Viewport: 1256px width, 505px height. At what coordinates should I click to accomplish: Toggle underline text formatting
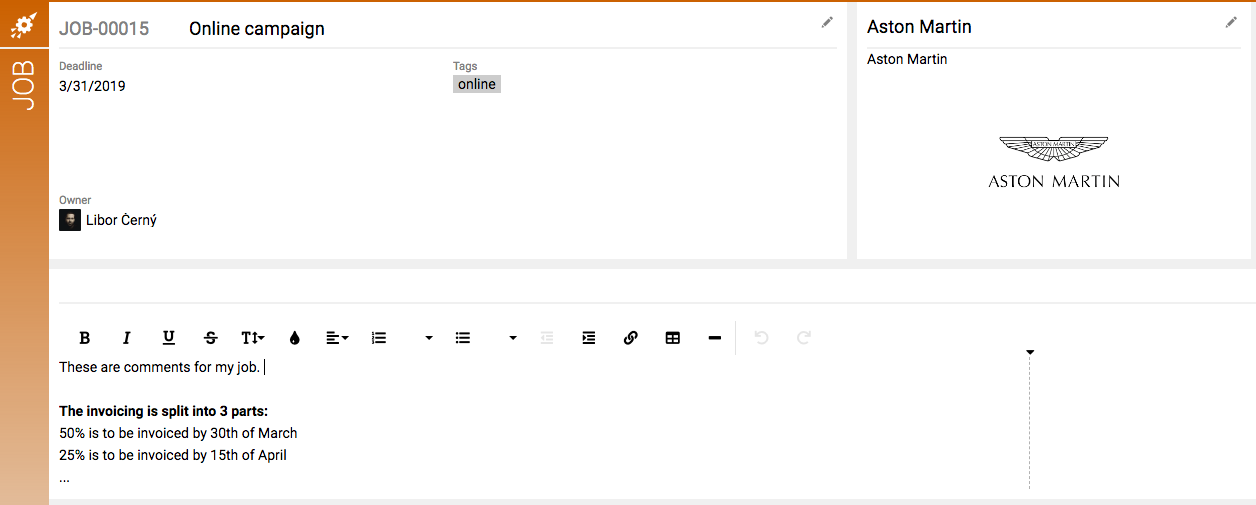[x=169, y=338]
